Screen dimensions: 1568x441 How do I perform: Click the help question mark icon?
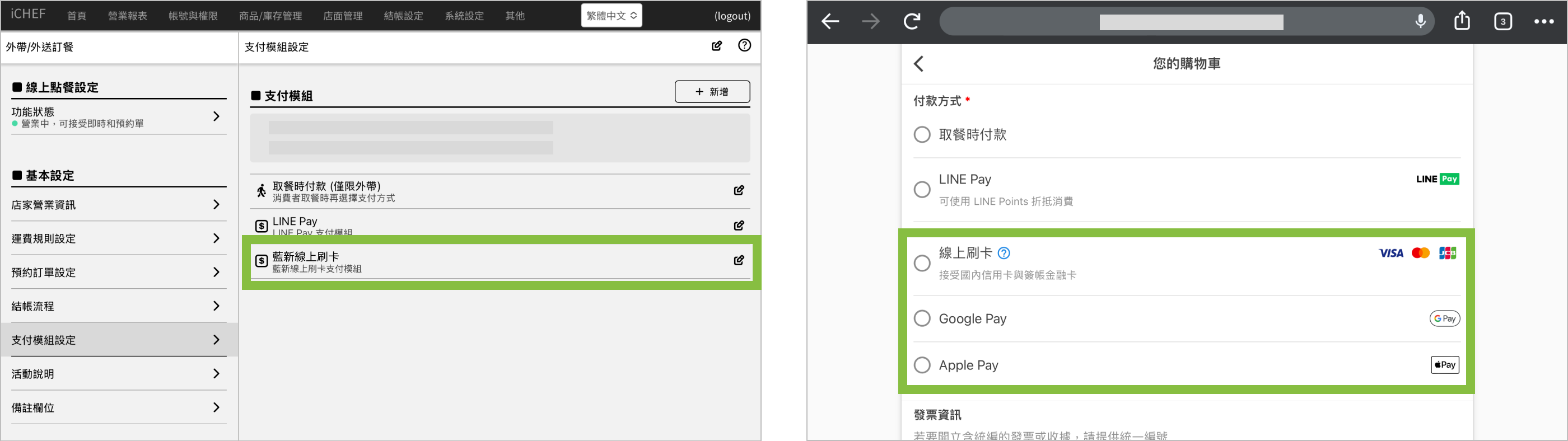pos(744,46)
